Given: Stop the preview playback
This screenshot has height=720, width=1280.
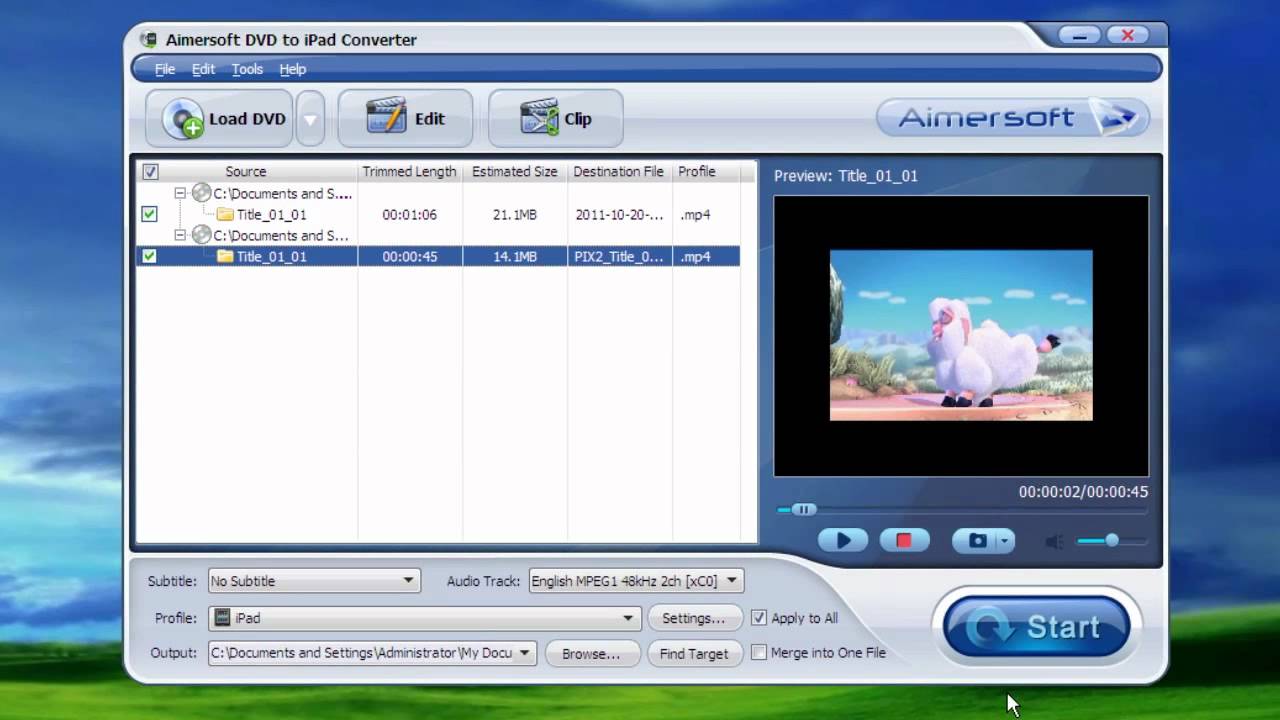Looking at the screenshot, I should click(x=904, y=540).
